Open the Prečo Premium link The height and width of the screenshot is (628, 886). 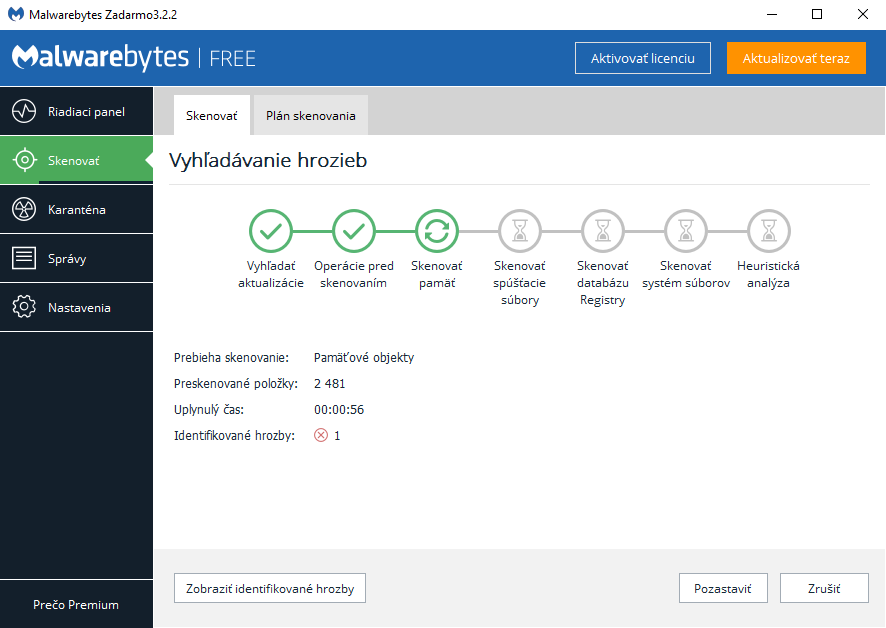point(76,604)
